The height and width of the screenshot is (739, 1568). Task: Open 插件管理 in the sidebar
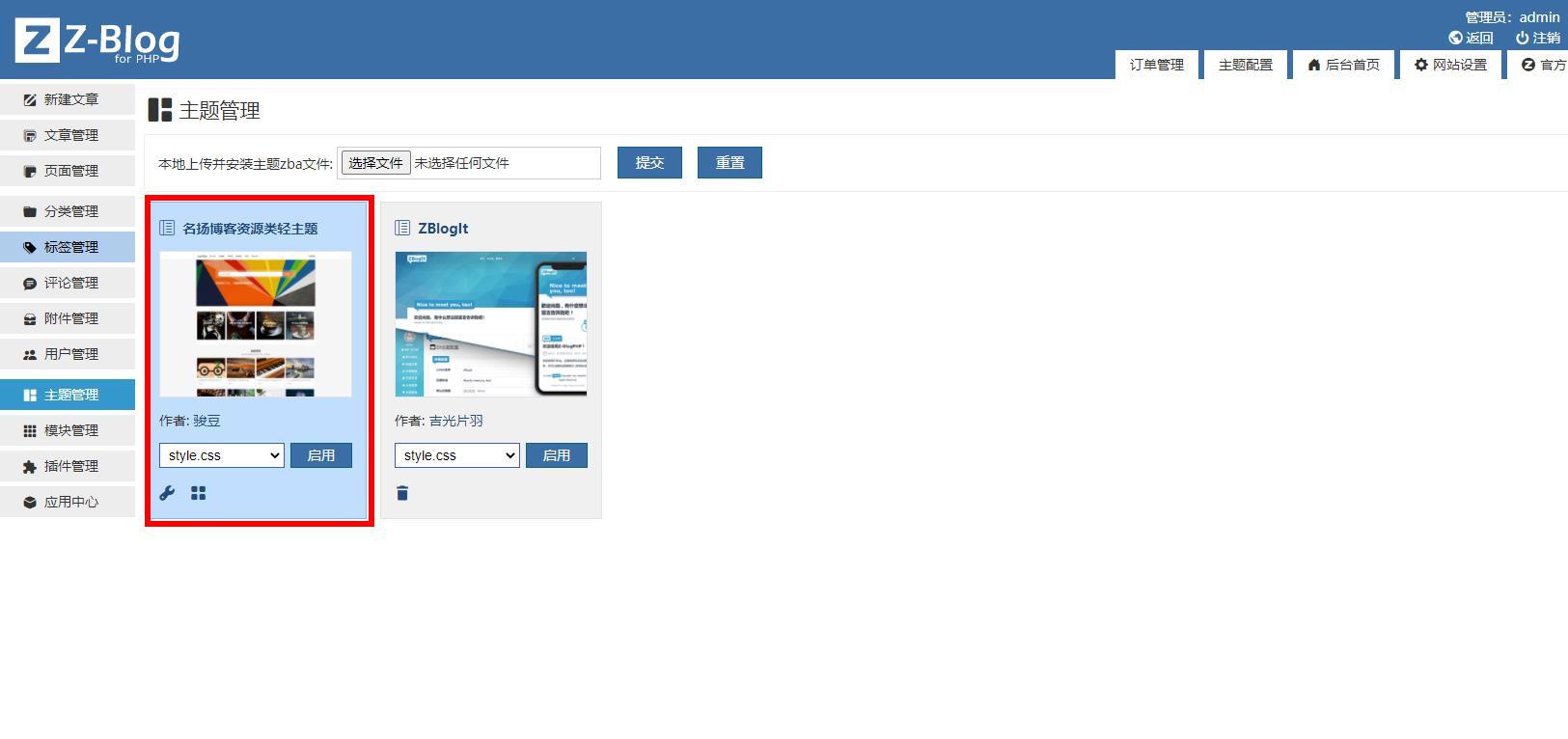pos(68,466)
